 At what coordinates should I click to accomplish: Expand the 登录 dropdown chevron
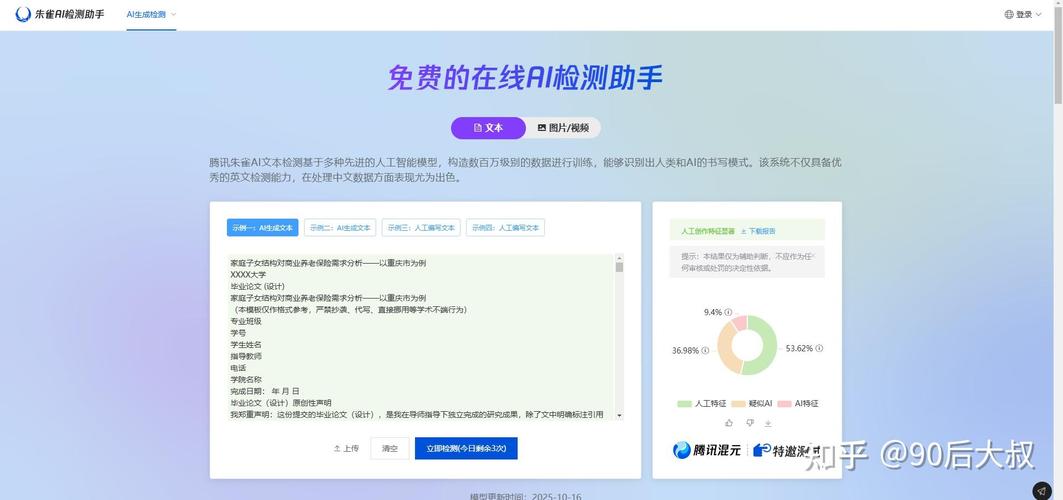point(1039,14)
